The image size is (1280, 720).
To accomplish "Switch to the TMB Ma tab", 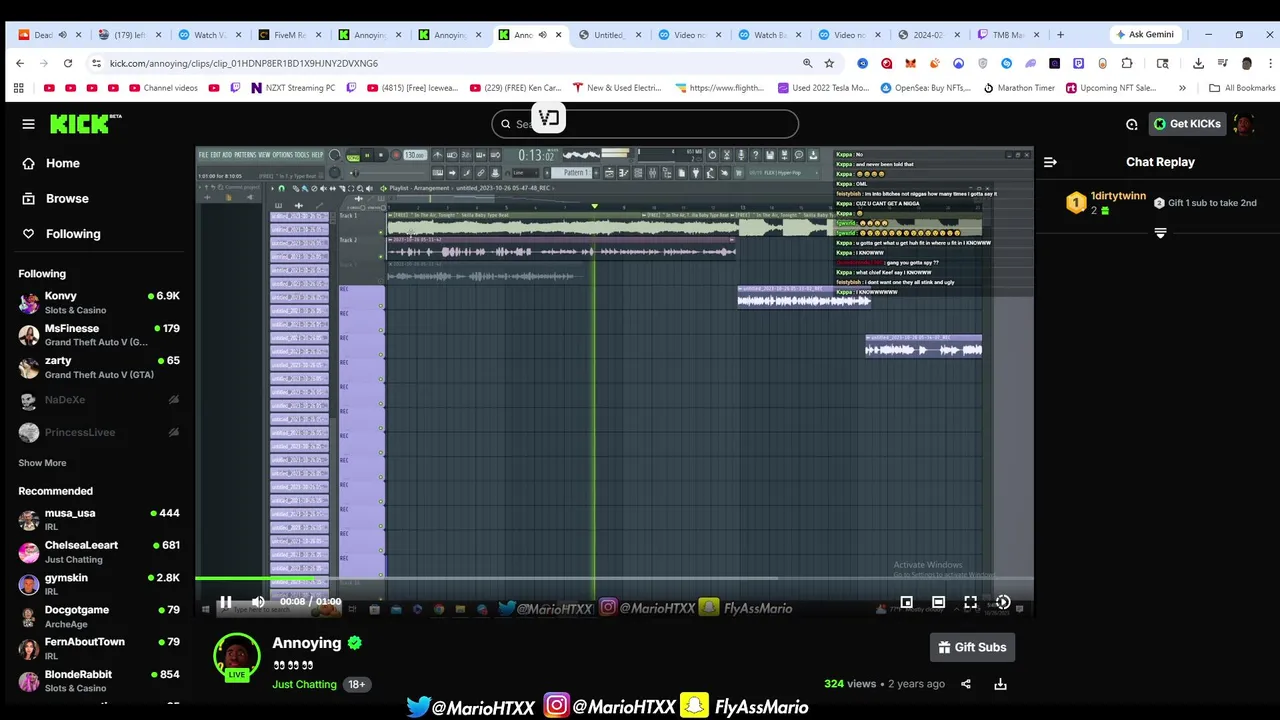I will [1008, 34].
